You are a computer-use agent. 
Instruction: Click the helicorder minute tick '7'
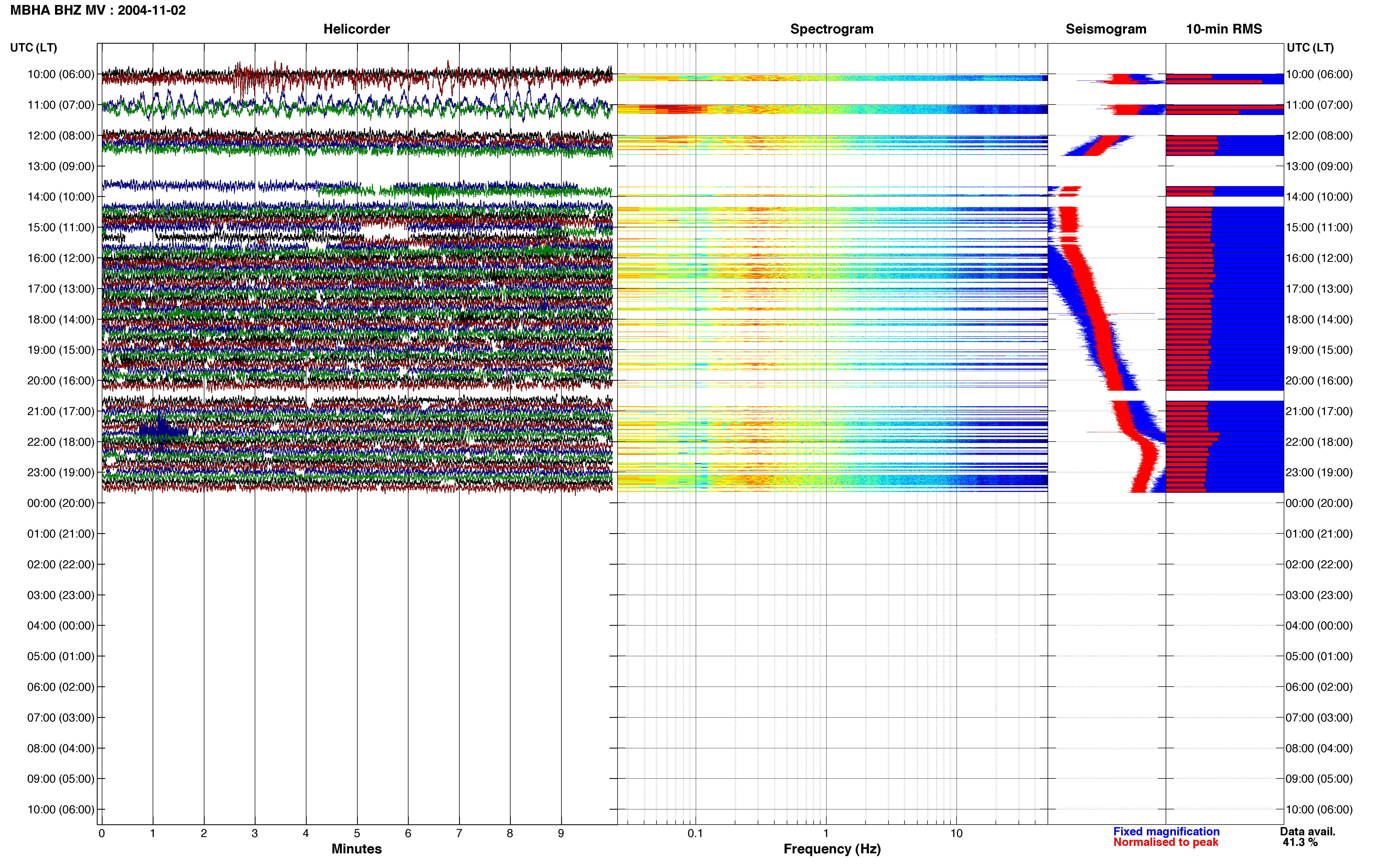459,833
